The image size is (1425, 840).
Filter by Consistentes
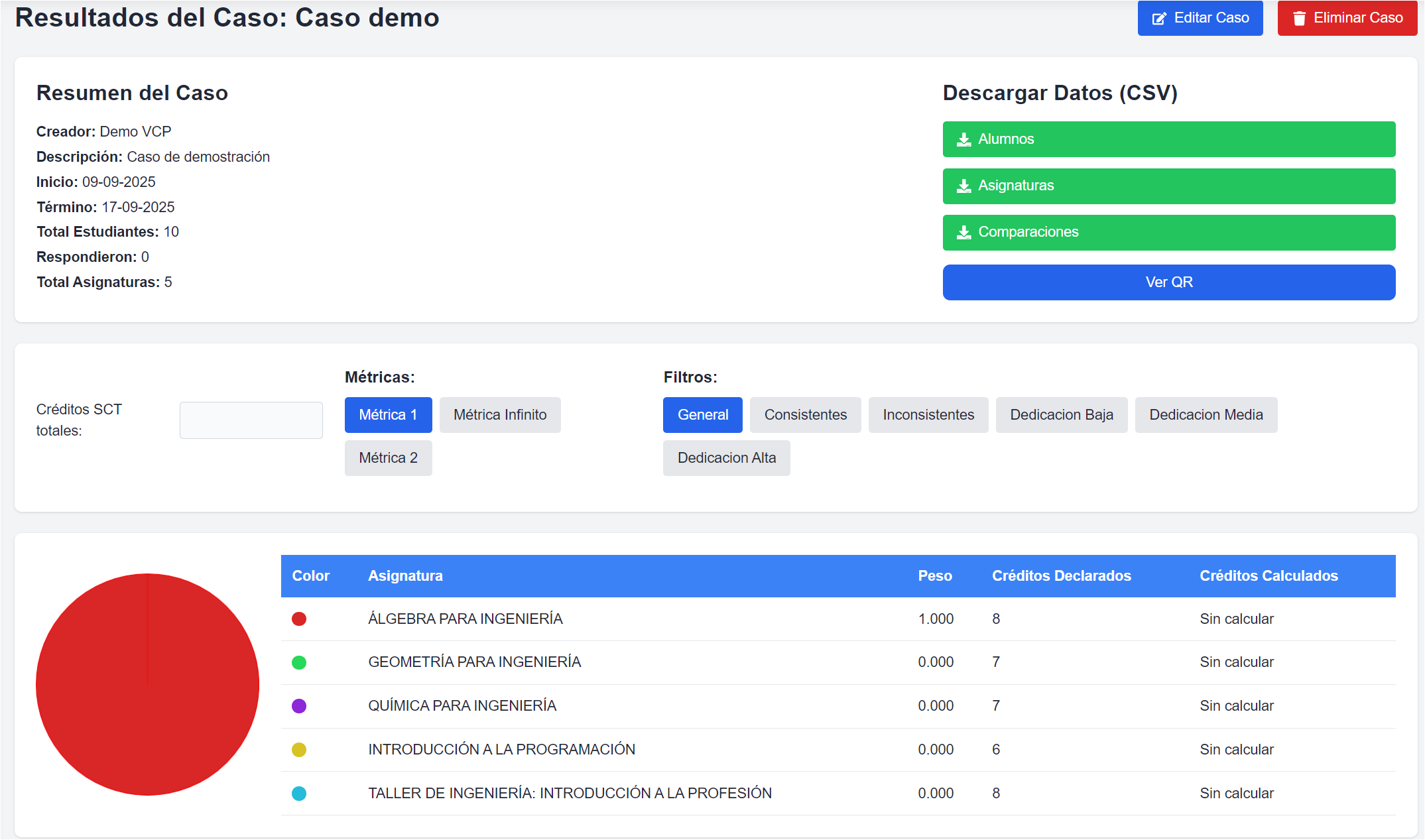pyautogui.click(x=805, y=415)
